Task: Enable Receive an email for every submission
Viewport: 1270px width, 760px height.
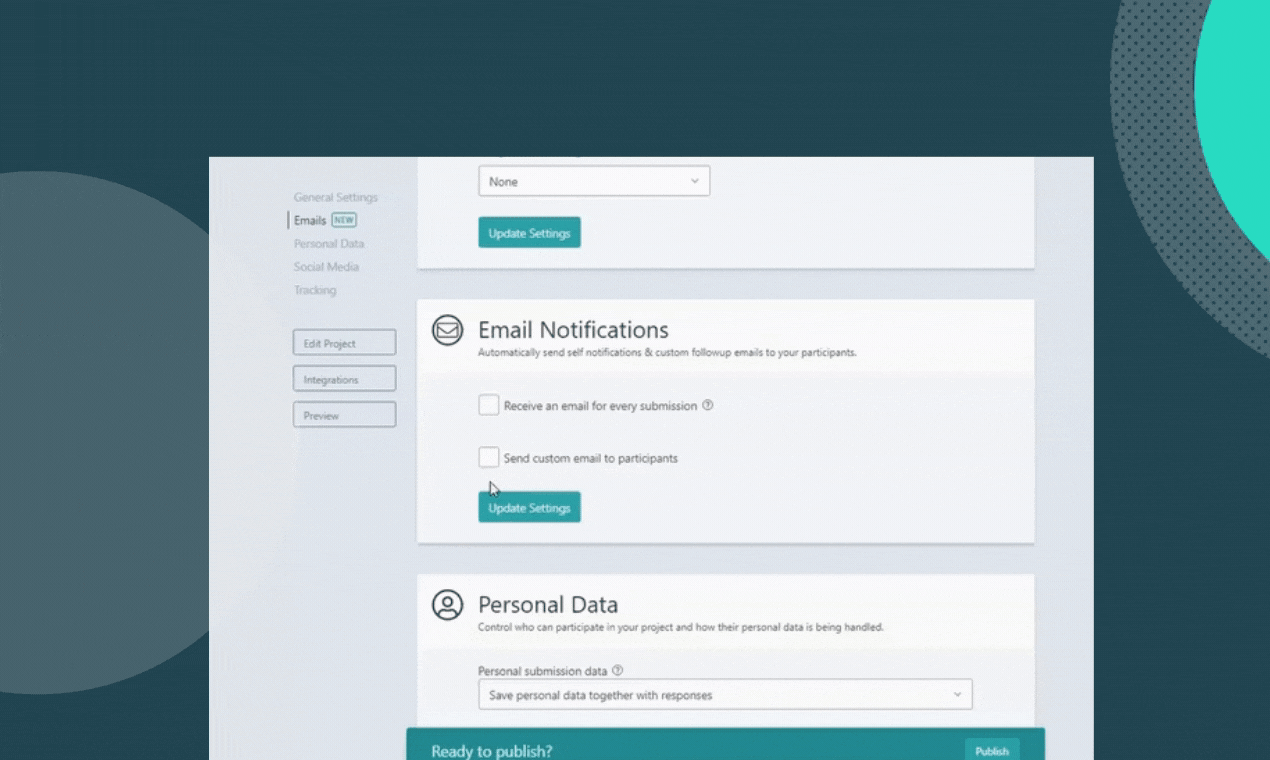Action: pos(488,405)
